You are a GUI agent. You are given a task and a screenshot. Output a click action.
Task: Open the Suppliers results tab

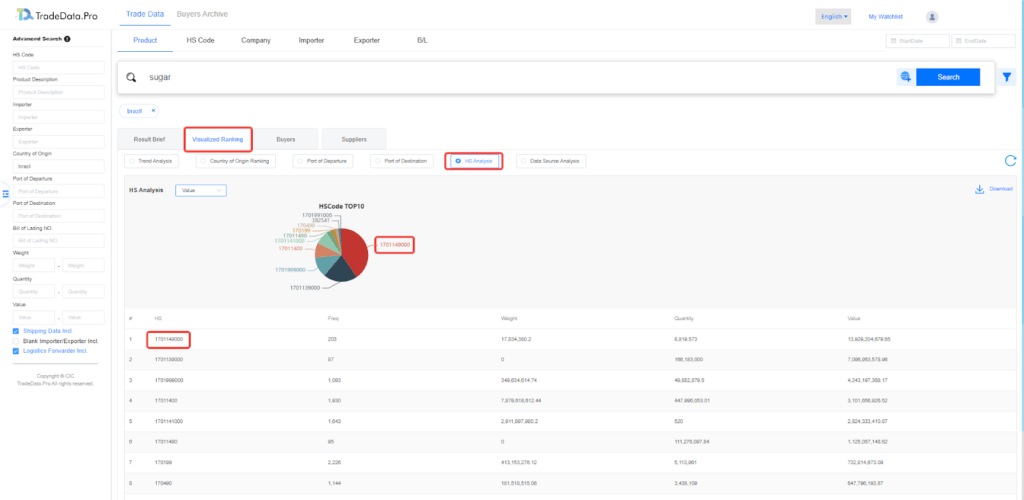point(353,140)
